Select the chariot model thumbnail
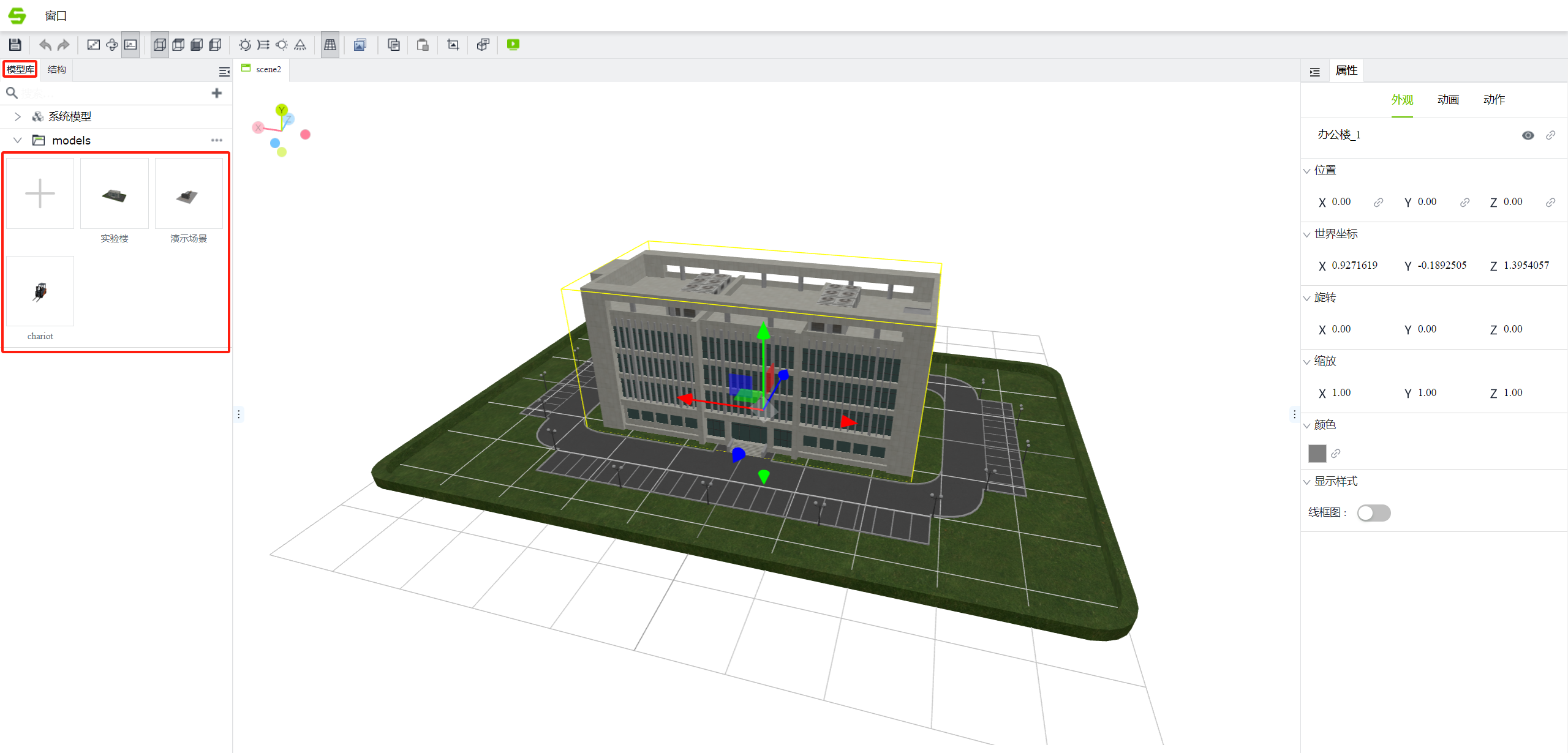This screenshot has width=1568, height=753. 40,292
